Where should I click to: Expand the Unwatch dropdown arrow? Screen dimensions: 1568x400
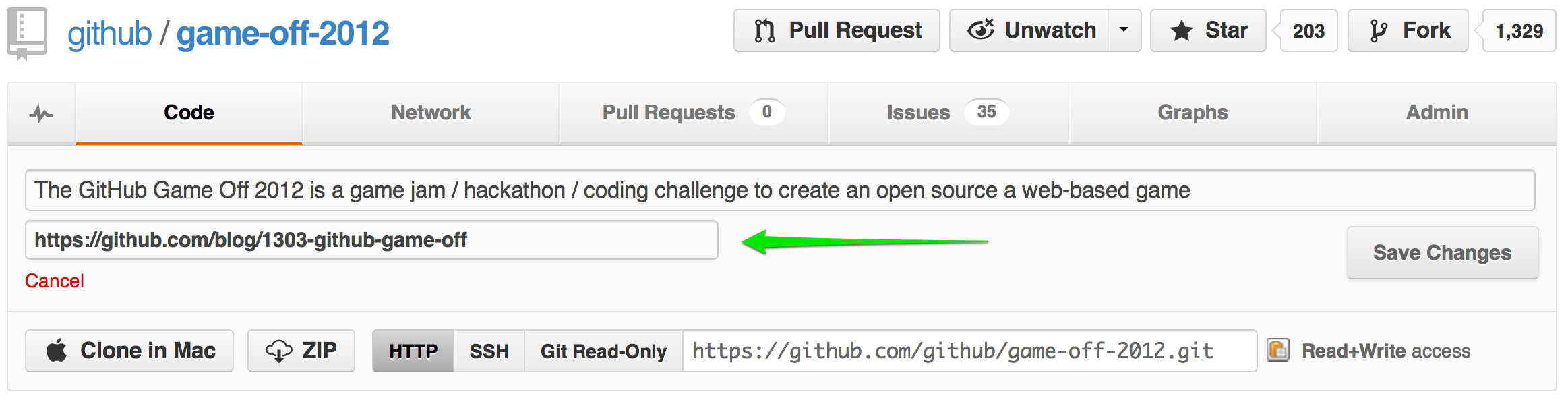pos(1124,31)
